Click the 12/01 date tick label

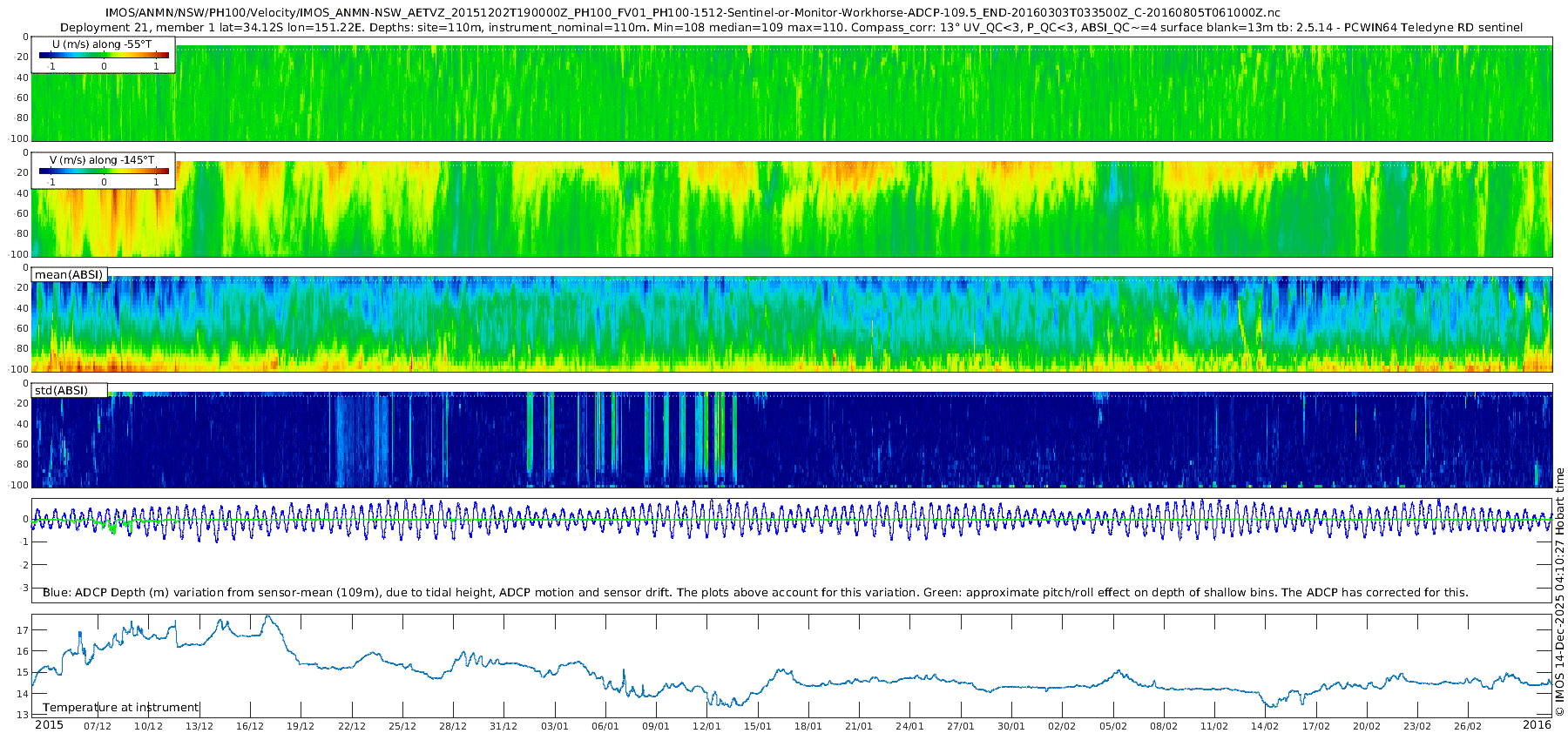click(706, 726)
